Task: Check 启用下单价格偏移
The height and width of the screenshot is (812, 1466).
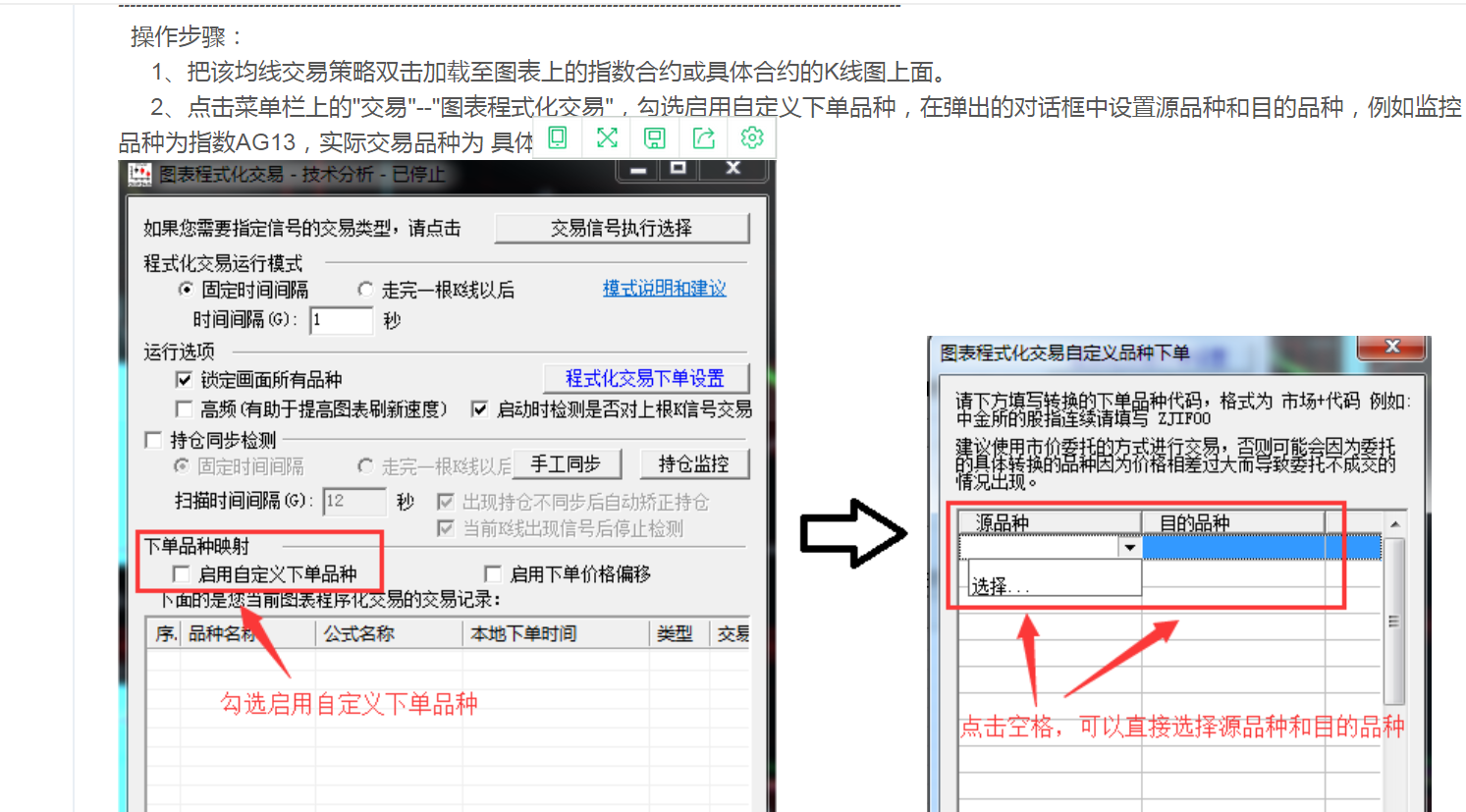Action: coord(493,574)
